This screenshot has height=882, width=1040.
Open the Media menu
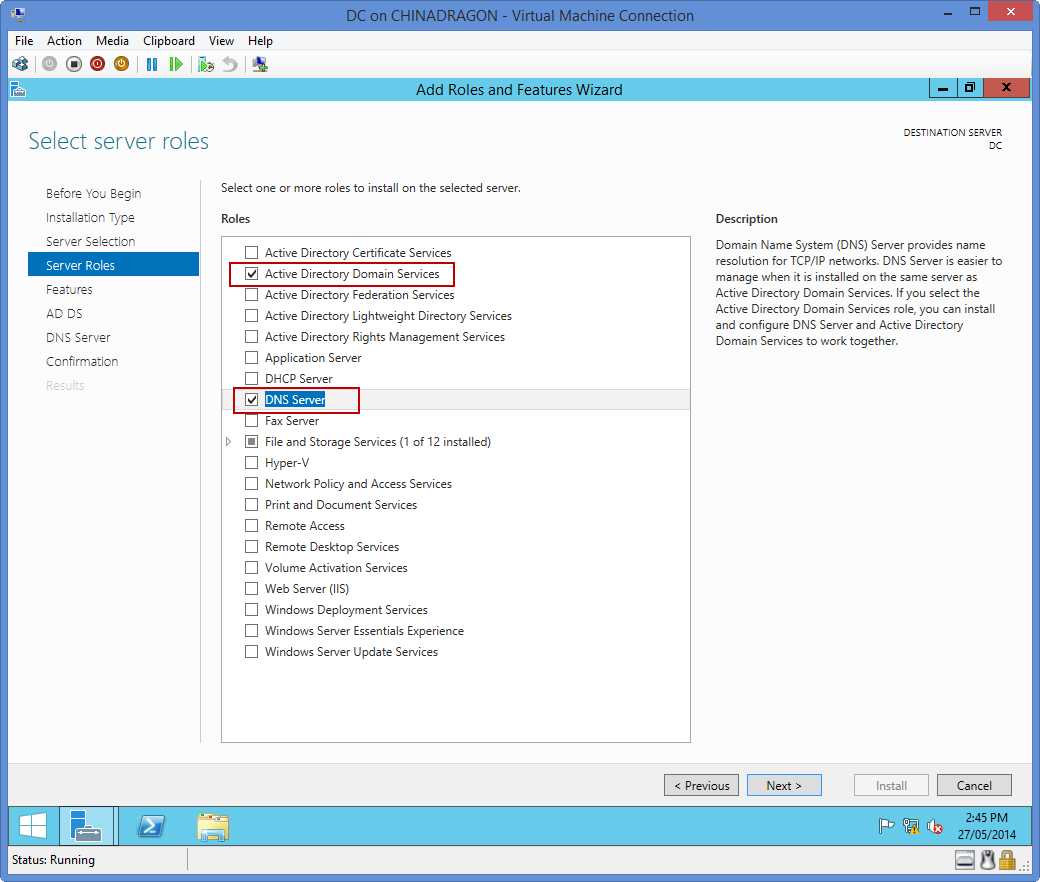[112, 40]
